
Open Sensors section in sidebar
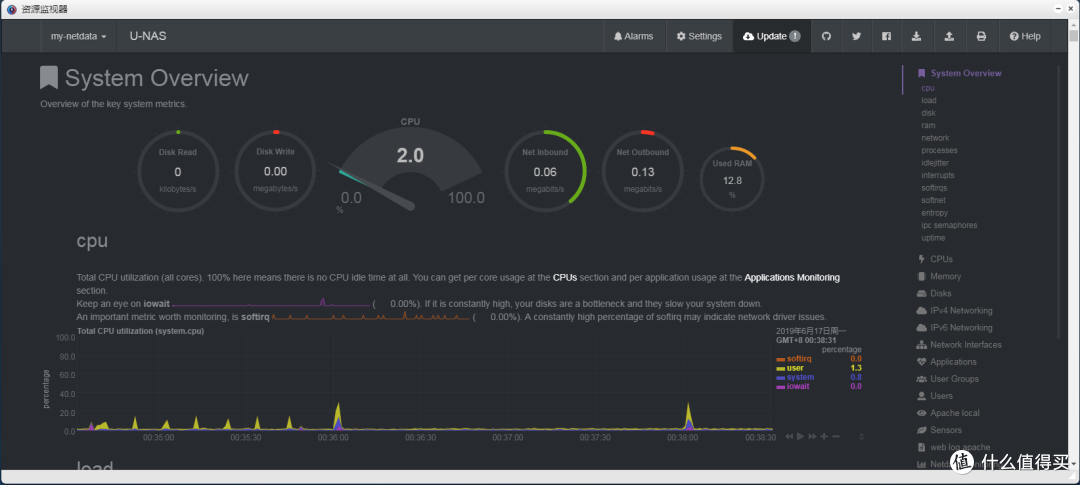pyautogui.click(x=946, y=430)
